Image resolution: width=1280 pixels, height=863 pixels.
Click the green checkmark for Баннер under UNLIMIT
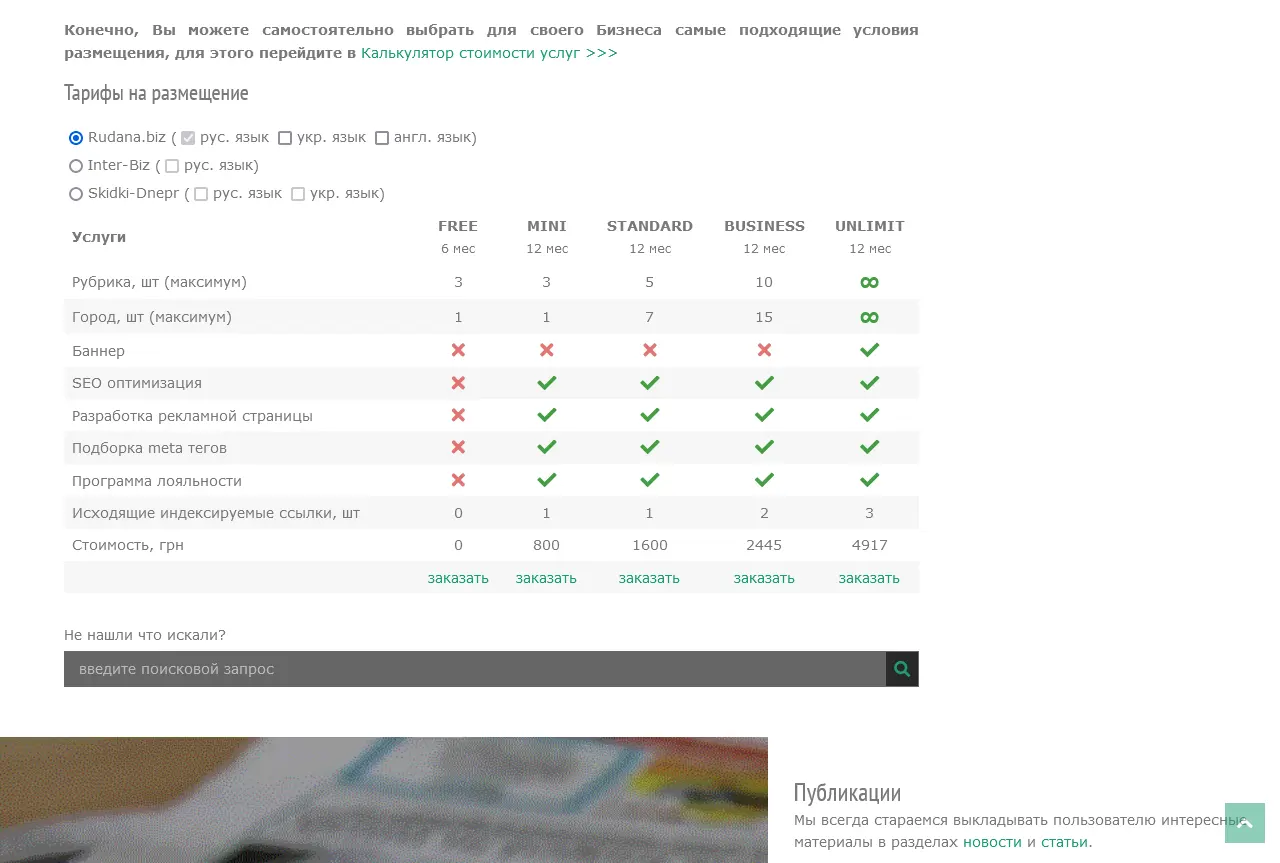(x=869, y=350)
